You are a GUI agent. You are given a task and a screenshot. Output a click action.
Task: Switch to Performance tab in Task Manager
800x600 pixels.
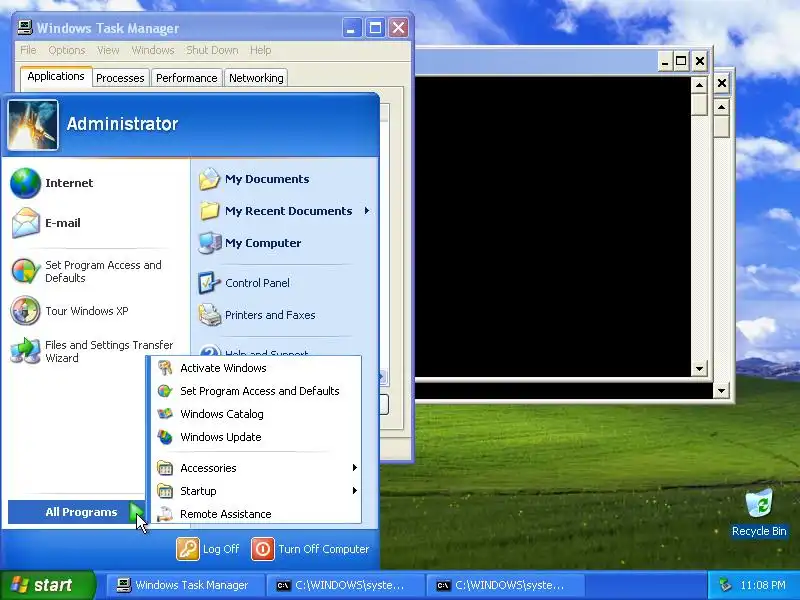[187, 78]
